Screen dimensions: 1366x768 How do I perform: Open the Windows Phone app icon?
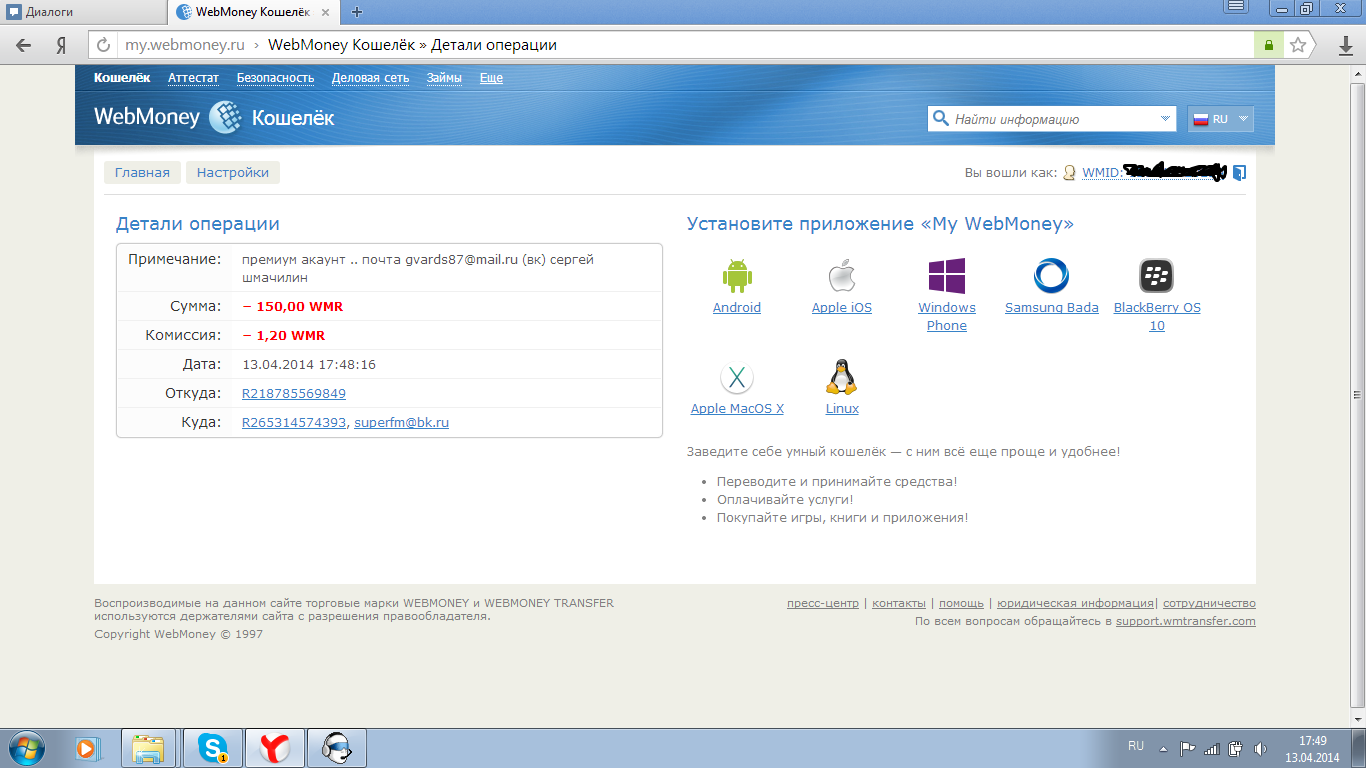tap(947, 276)
